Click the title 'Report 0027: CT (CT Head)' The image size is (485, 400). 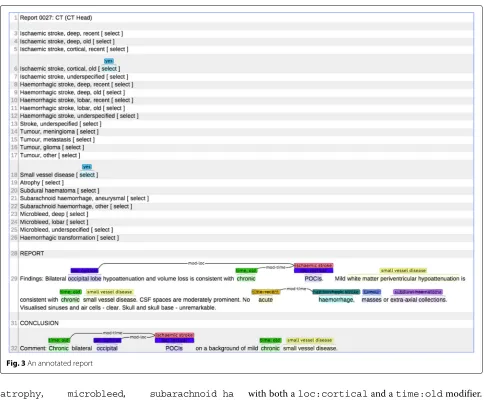tap(56, 18)
